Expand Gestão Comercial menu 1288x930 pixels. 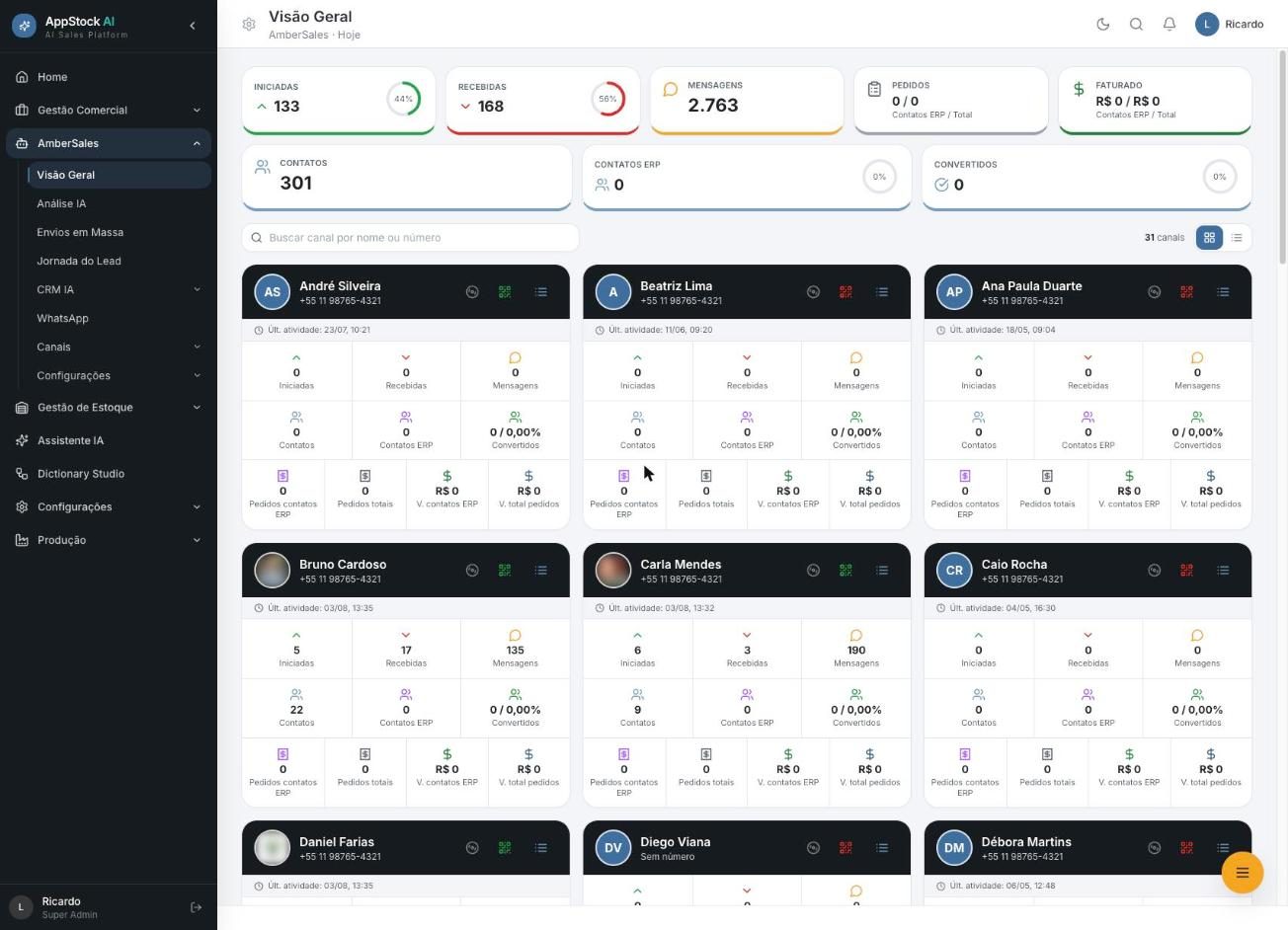[x=109, y=111]
